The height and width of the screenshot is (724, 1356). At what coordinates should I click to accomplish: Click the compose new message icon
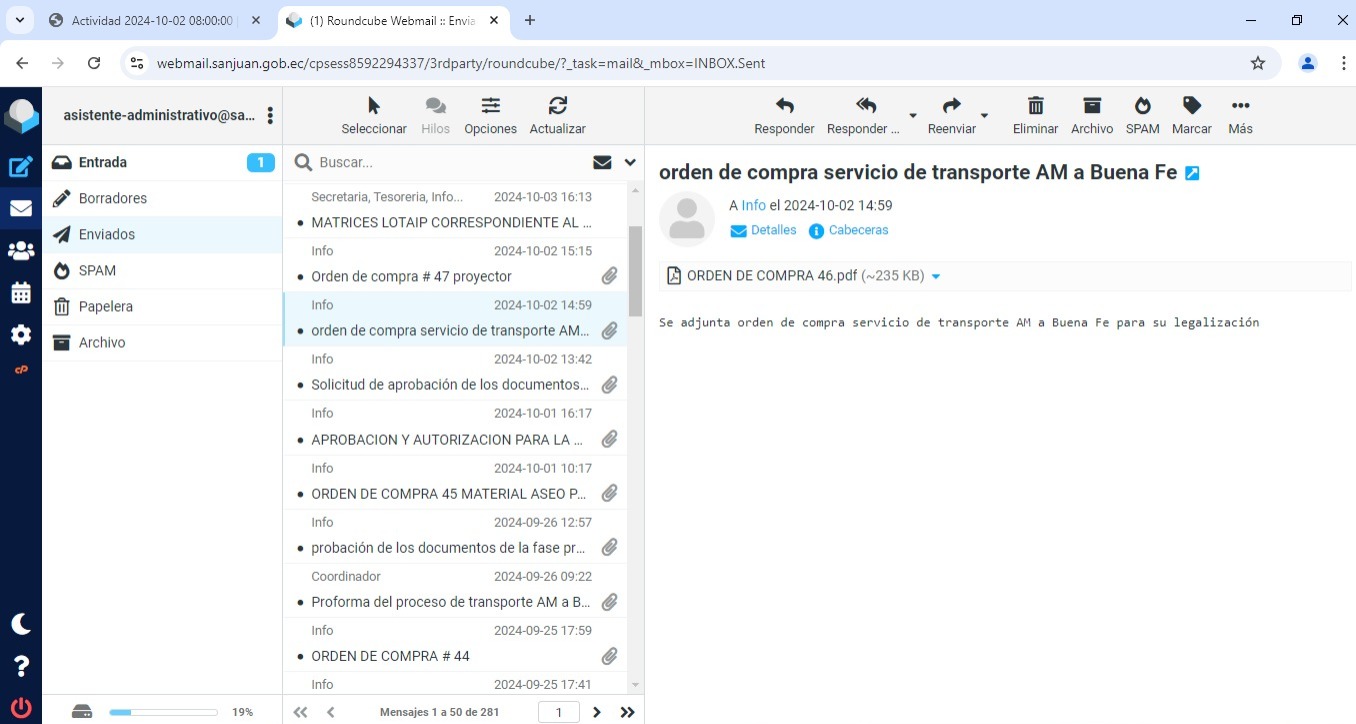click(20, 167)
